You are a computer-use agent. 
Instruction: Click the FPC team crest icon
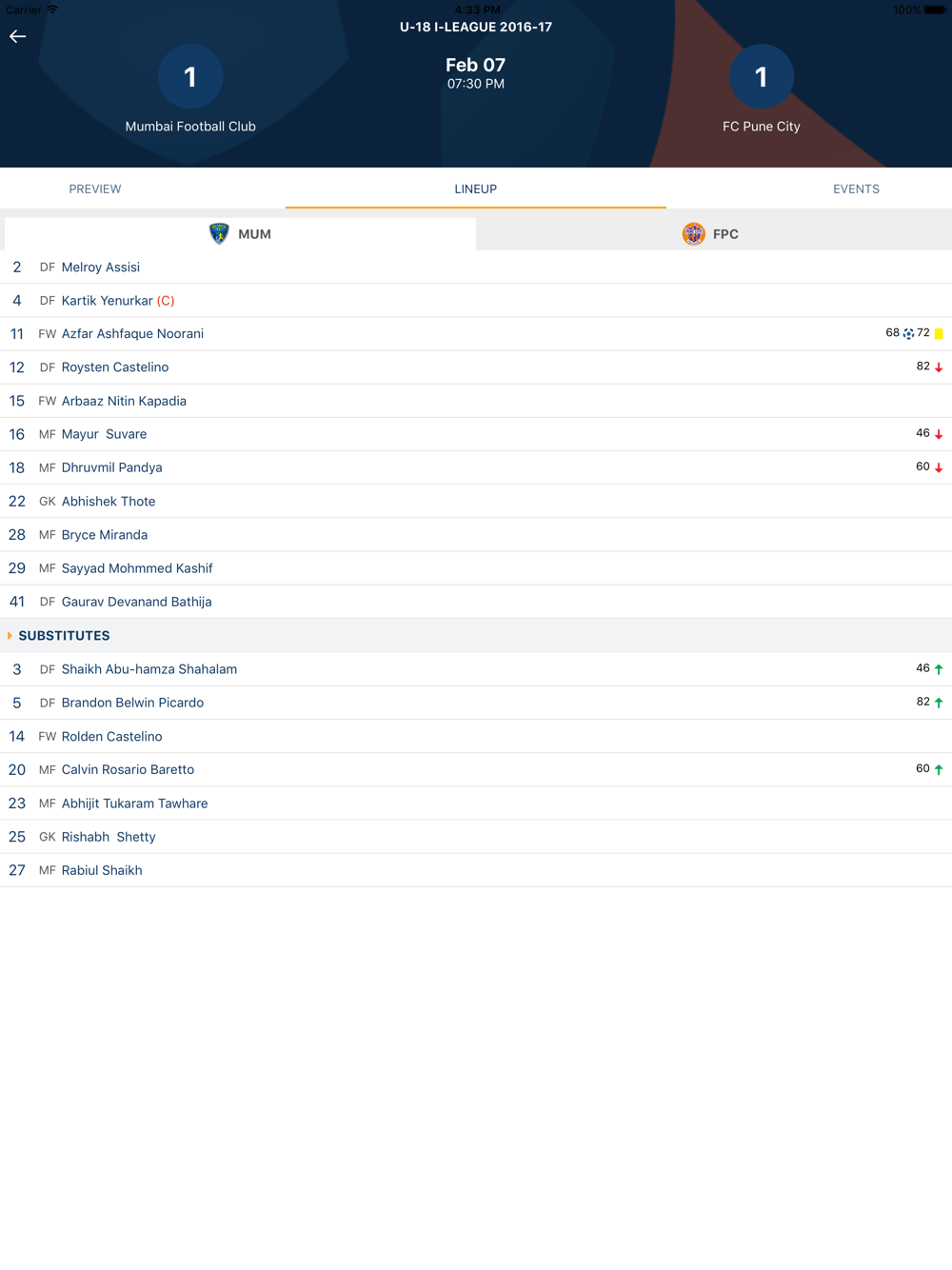tap(693, 233)
